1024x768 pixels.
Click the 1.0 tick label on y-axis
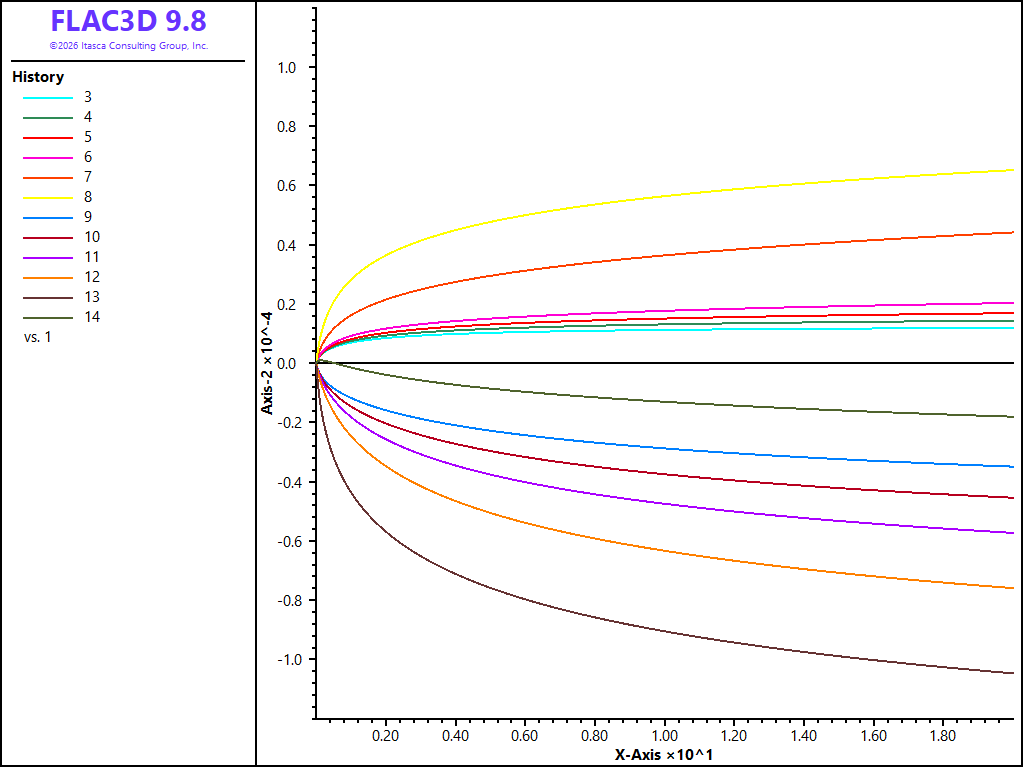(287, 68)
